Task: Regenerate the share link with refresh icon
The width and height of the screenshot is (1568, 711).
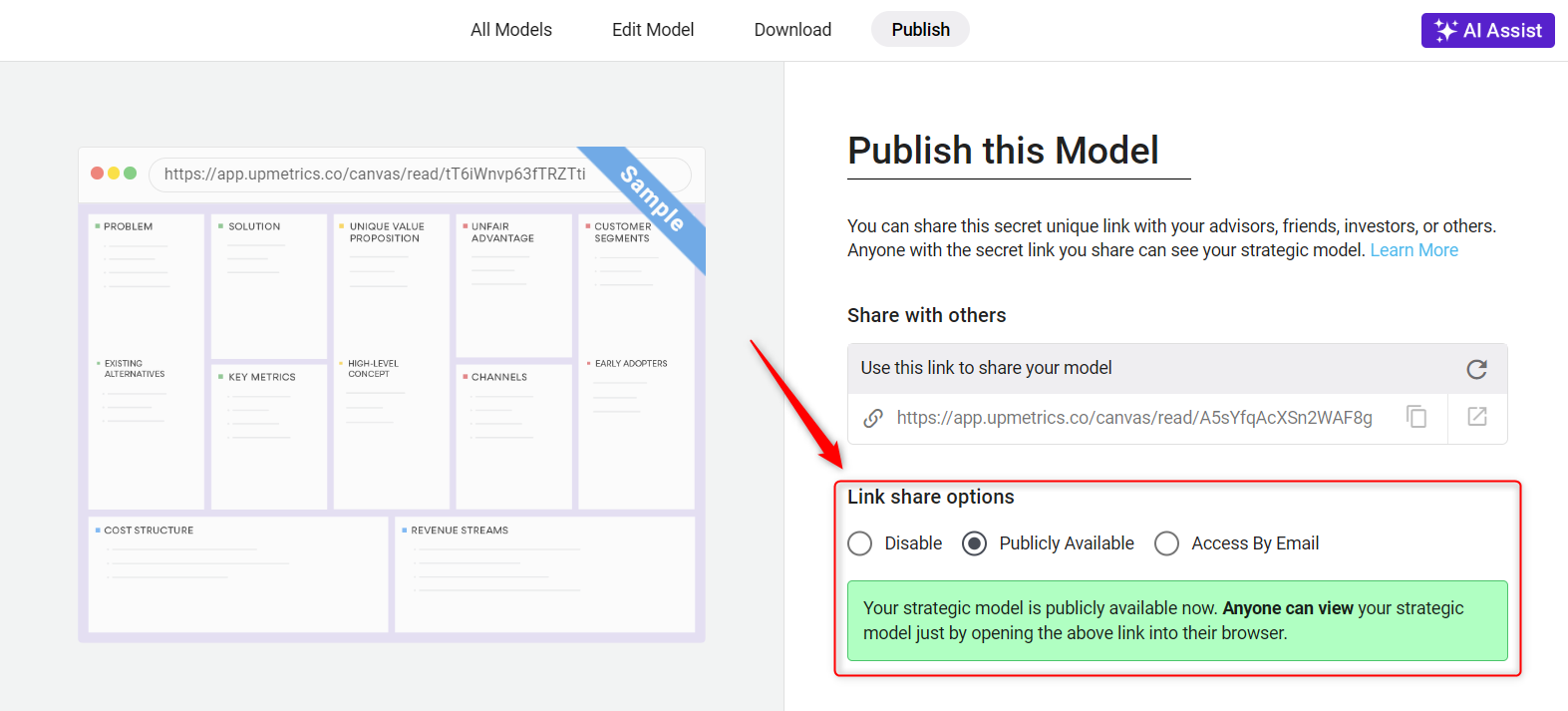Action: 1476,369
